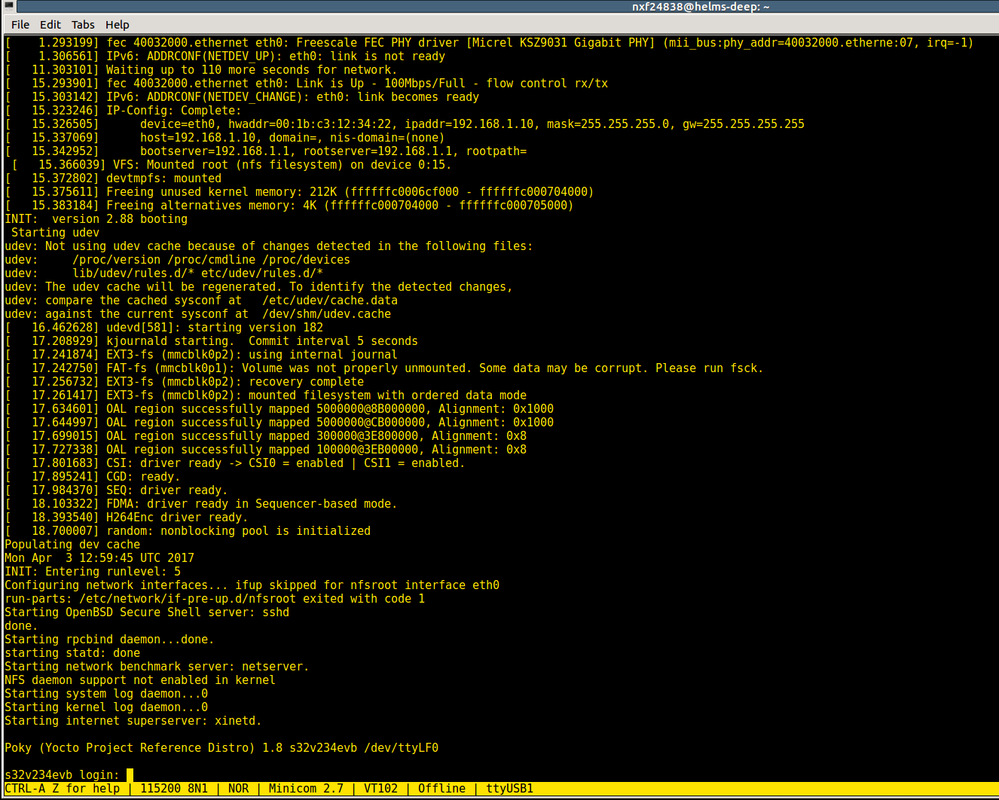Click 'udevd[581]: starting version 182' line
Screen dimensions: 999x800
coord(164,327)
